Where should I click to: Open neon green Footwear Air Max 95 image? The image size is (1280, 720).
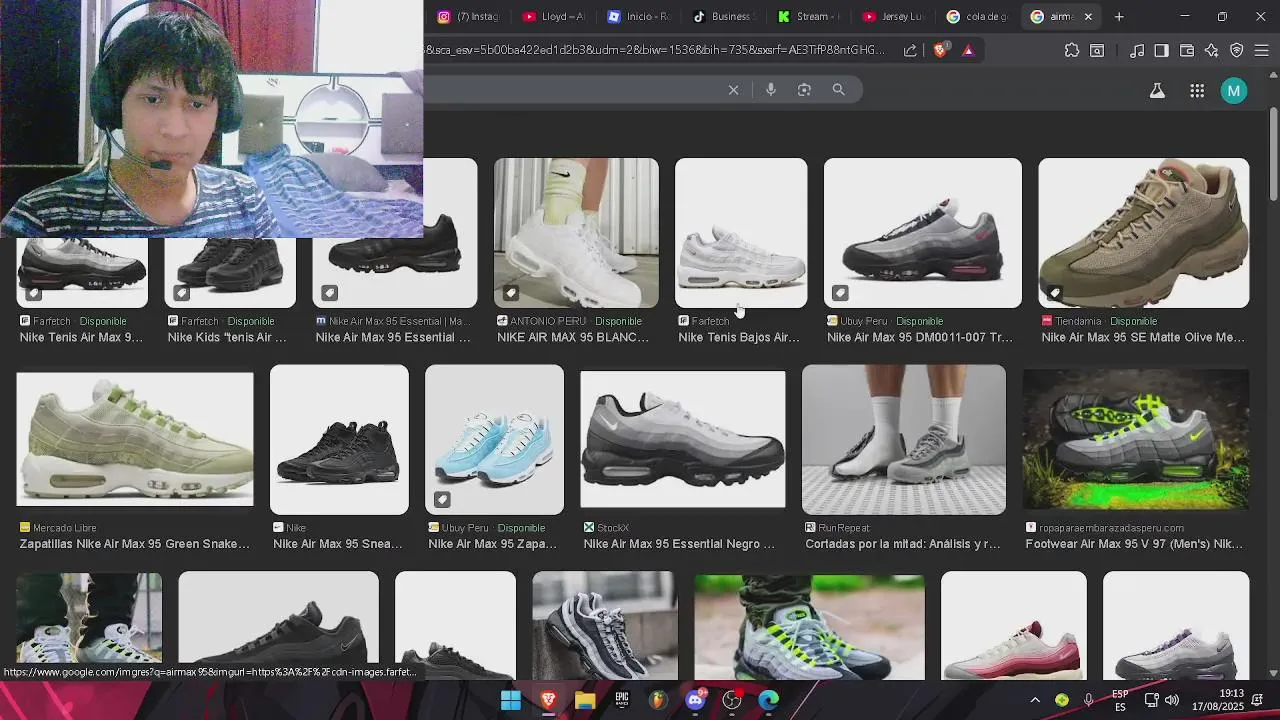[1136, 440]
